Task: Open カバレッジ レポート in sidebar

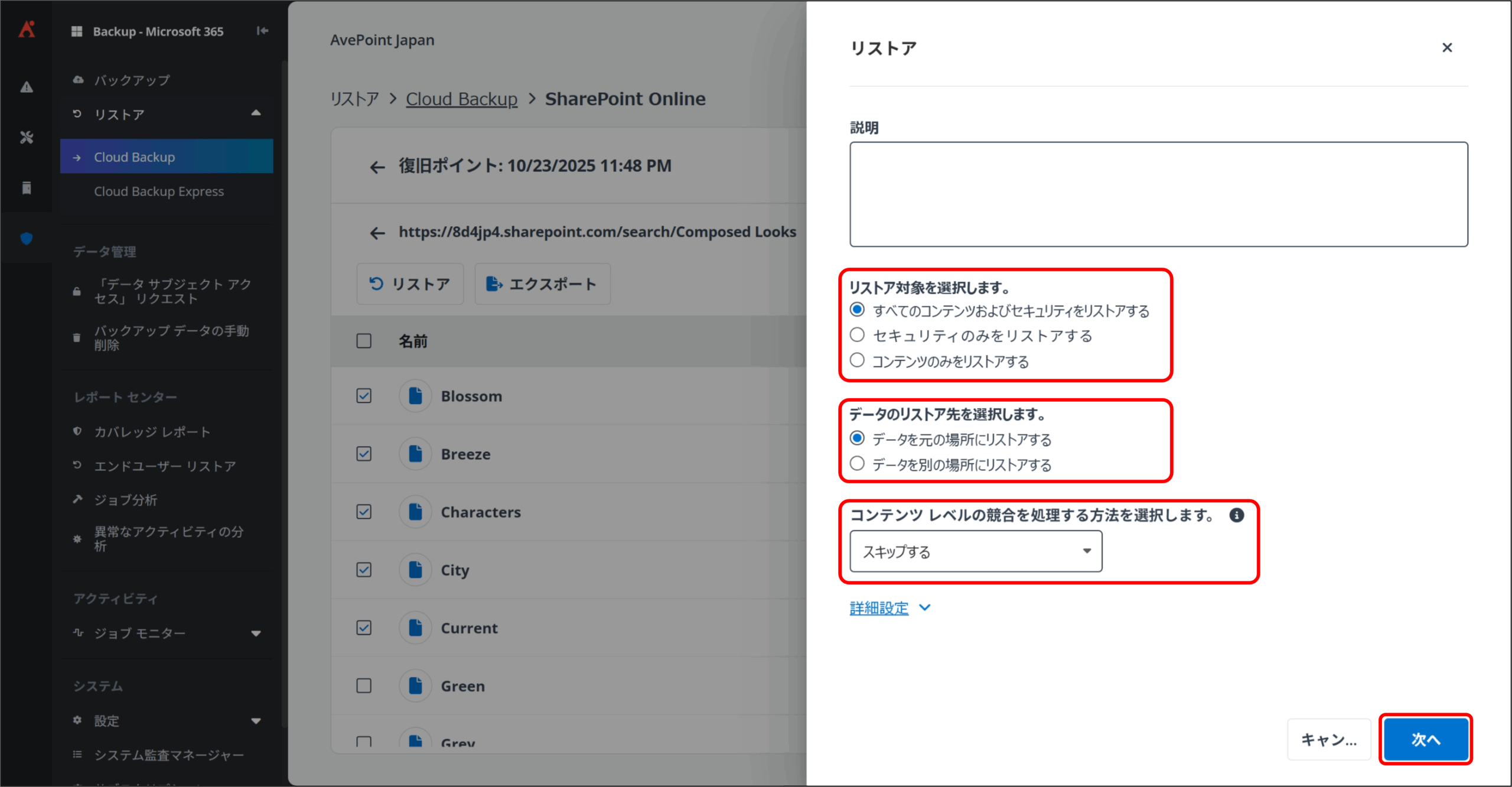Action: (152, 432)
